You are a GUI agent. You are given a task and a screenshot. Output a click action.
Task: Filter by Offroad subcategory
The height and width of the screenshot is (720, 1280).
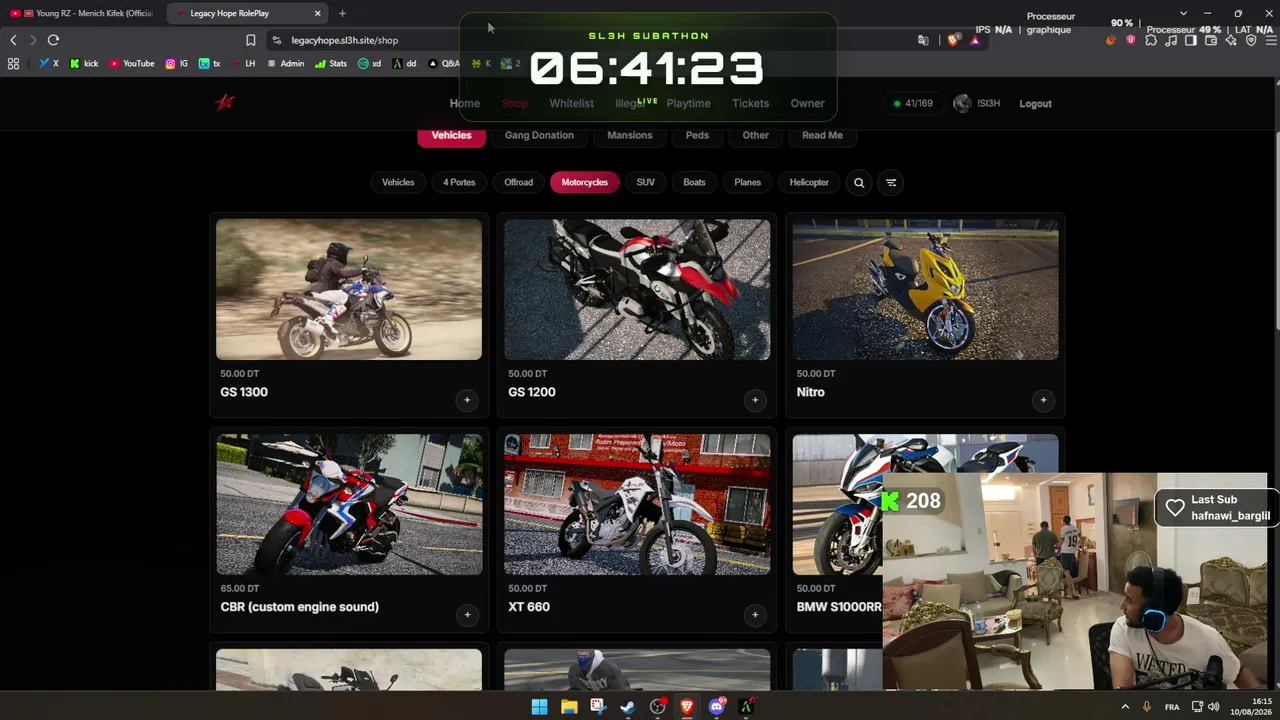click(518, 182)
